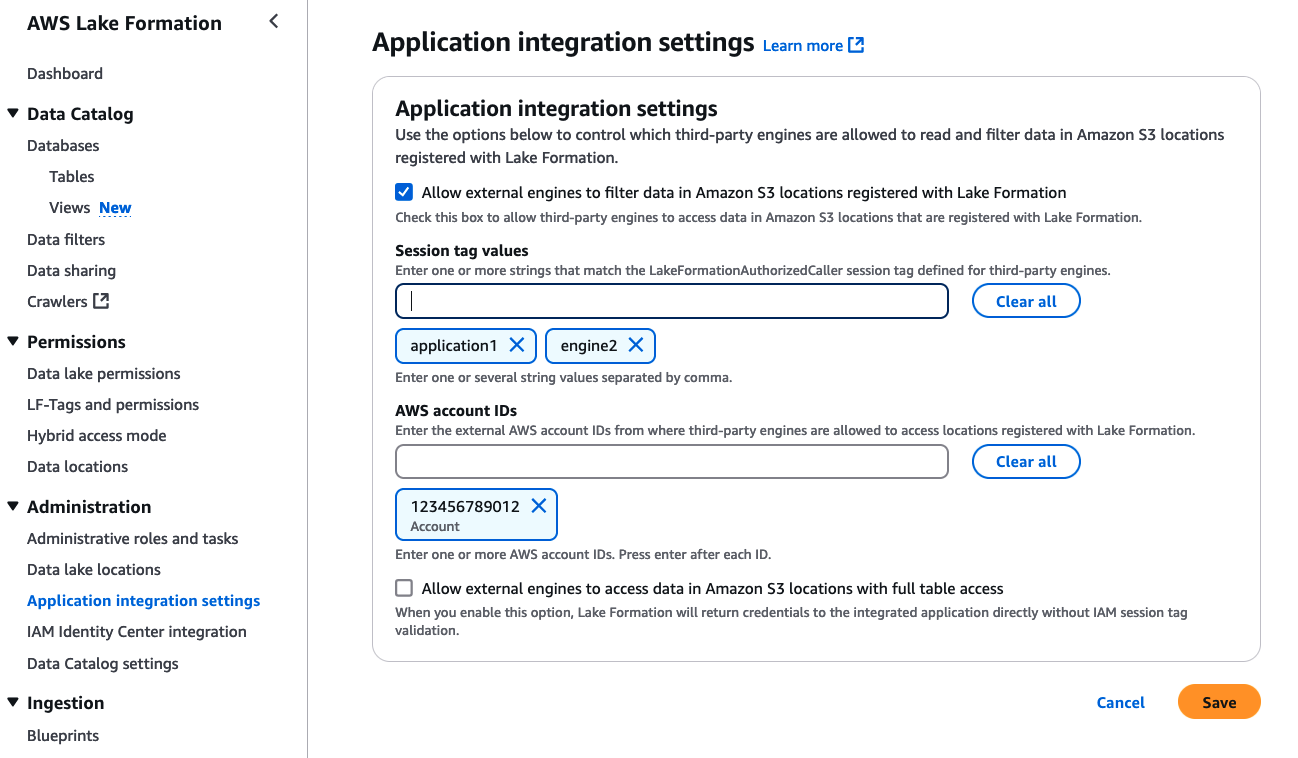The width and height of the screenshot is (1298, 758).
Task: Open Crawlers using its external link icon
Action: click(99, 301)
